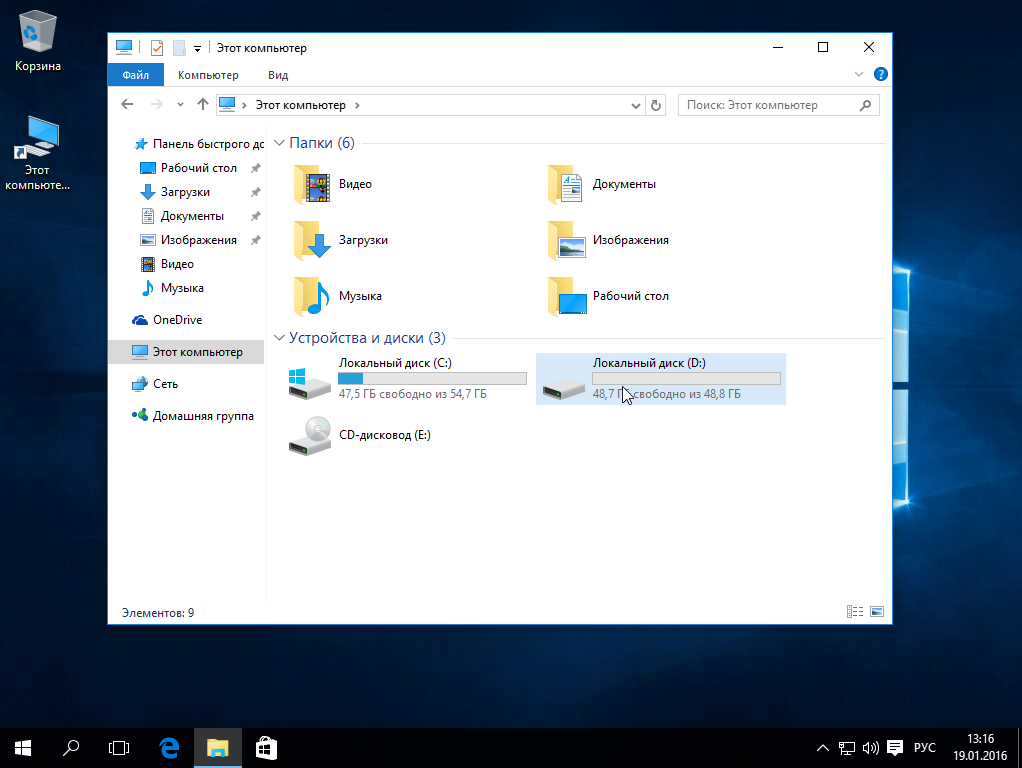Go up one folder level arrow
Screen dimensions: 1022x768
tap(203, 105)
